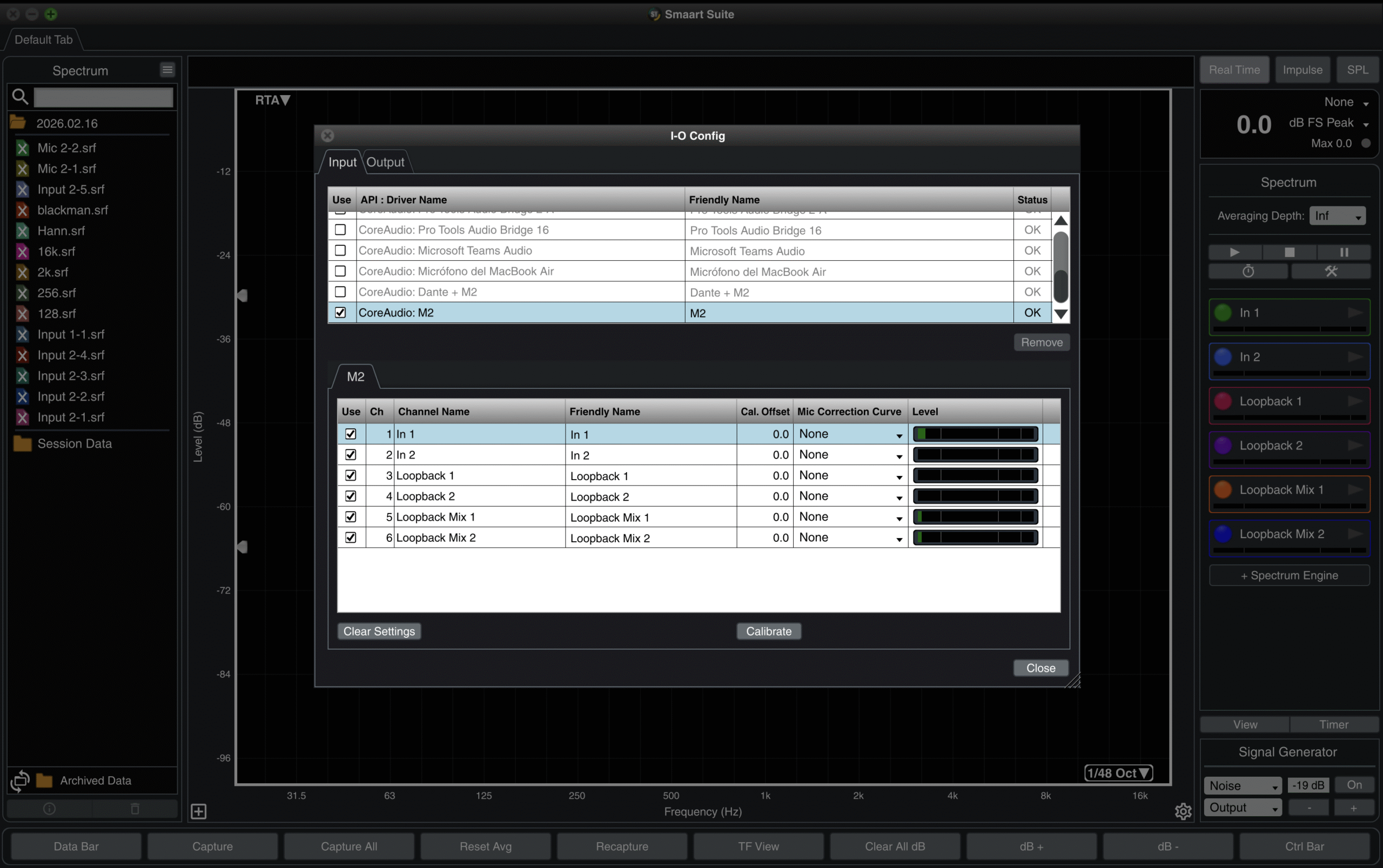Viewport: 1383px width, 868px height.
Task: Click the Hann.srf trace icon
Action: (22, 231)
